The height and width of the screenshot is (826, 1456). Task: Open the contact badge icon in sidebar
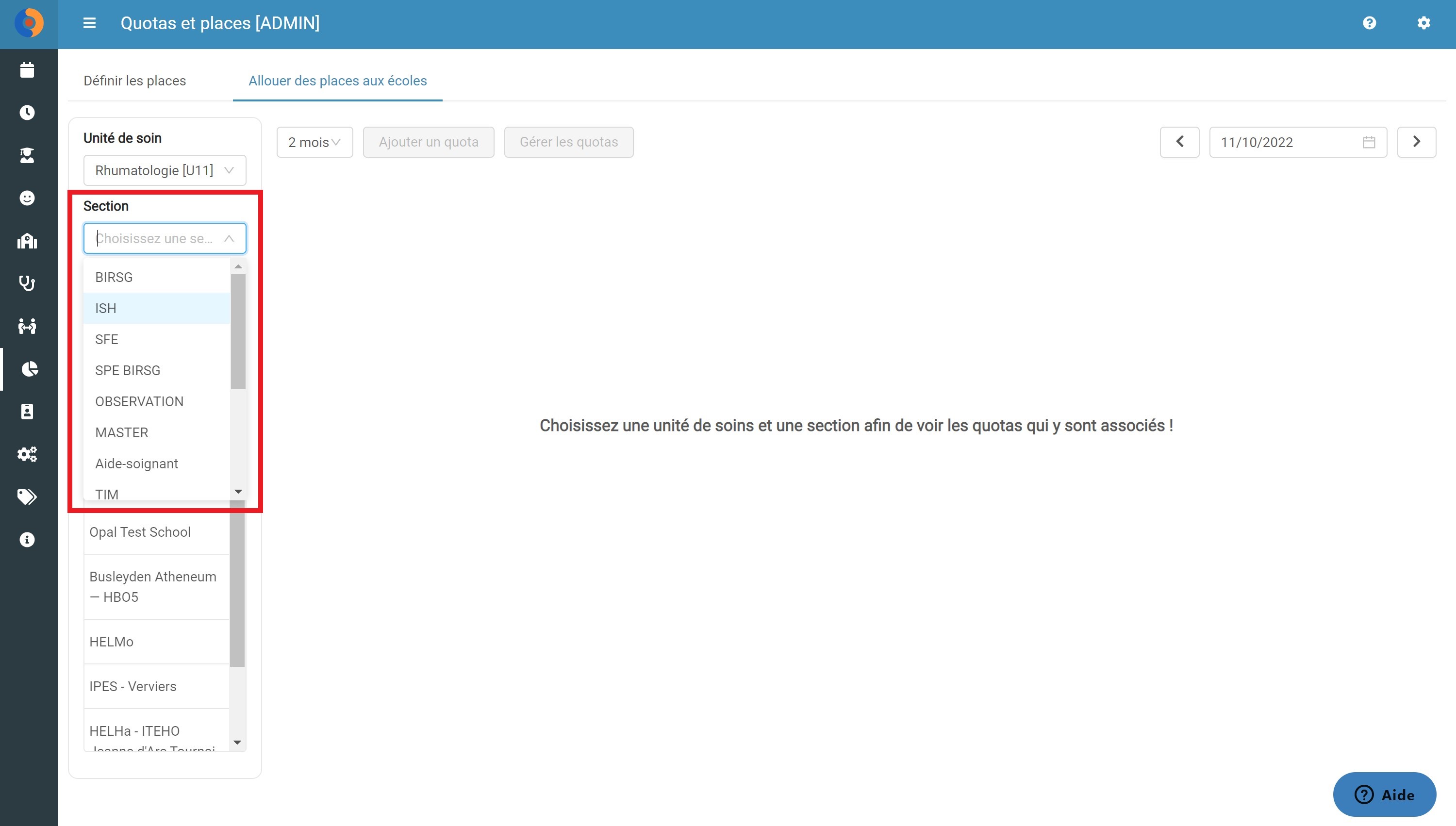point(27,411)
